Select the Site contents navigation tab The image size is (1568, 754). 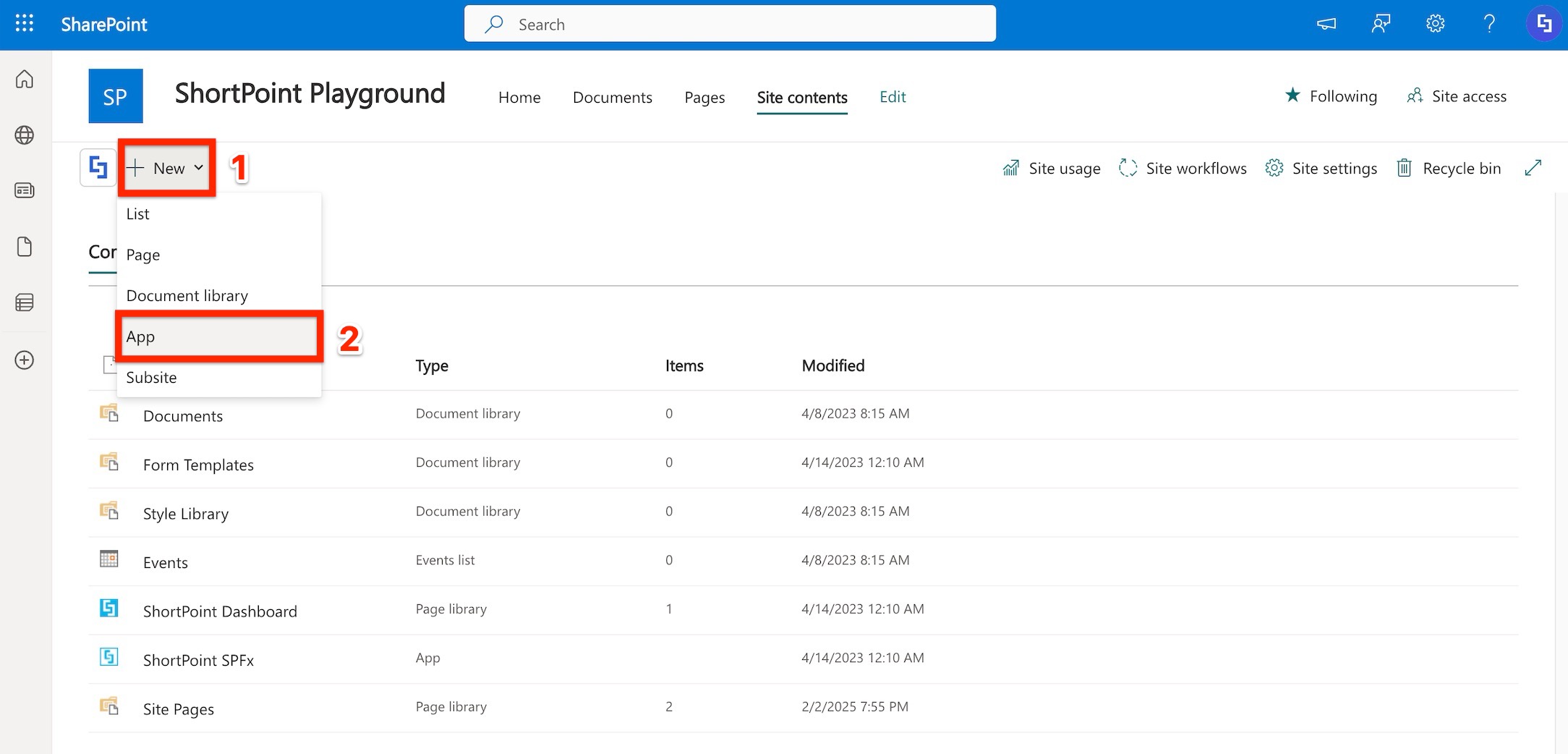pos(802,97)
